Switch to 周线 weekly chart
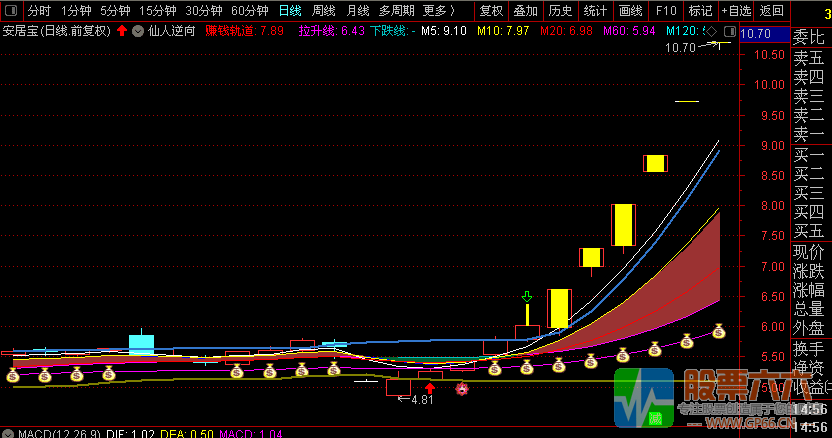This screenshot has height=438, width=832. point(323,11)
